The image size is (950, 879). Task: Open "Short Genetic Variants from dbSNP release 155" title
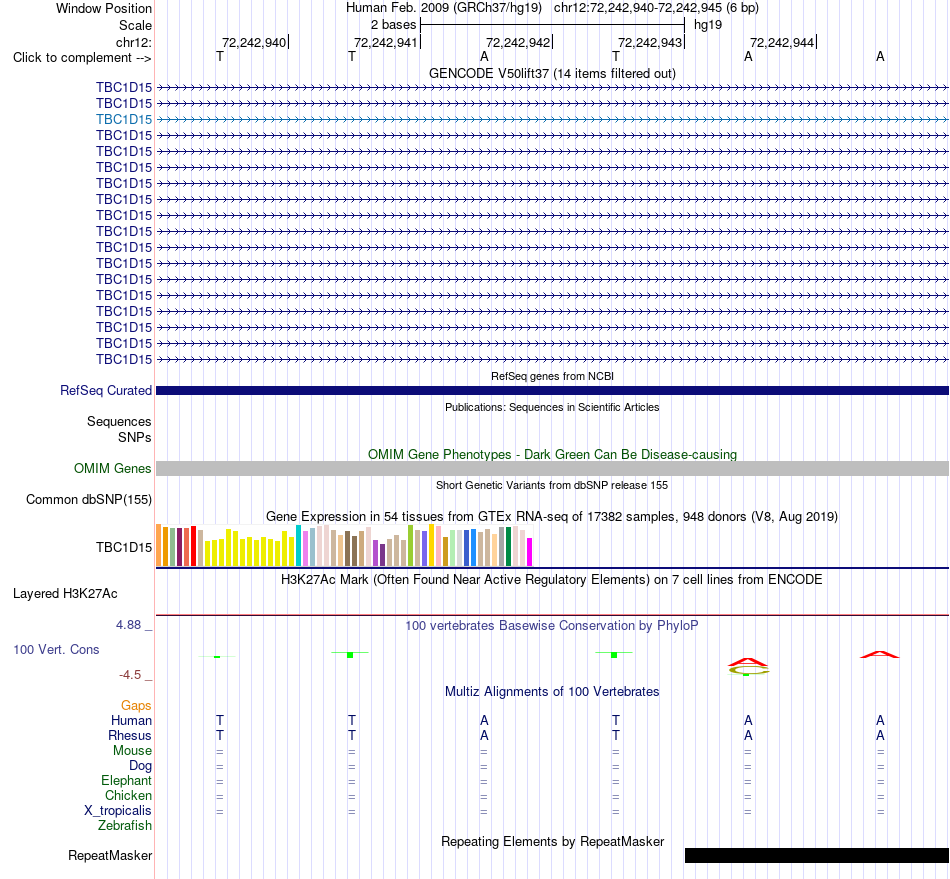552,485
